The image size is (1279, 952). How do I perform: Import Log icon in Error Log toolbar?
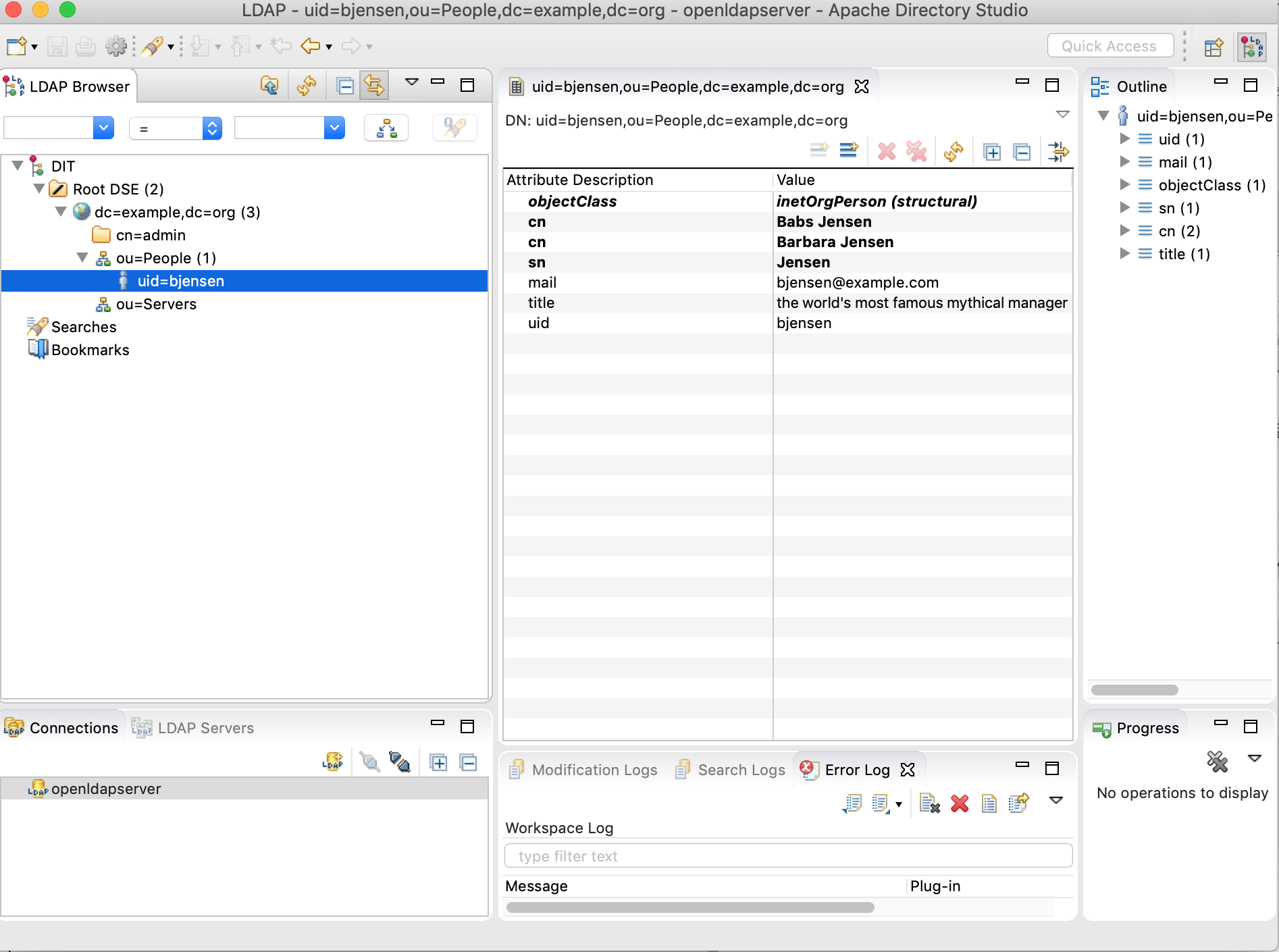point(881,803)
